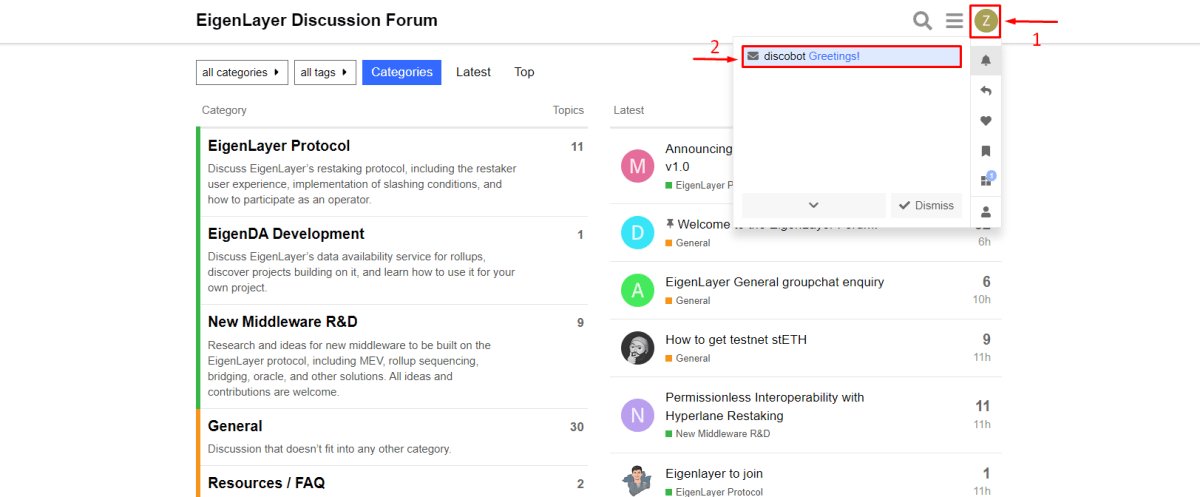Open the profile person tab

click(x=986, y=212)
